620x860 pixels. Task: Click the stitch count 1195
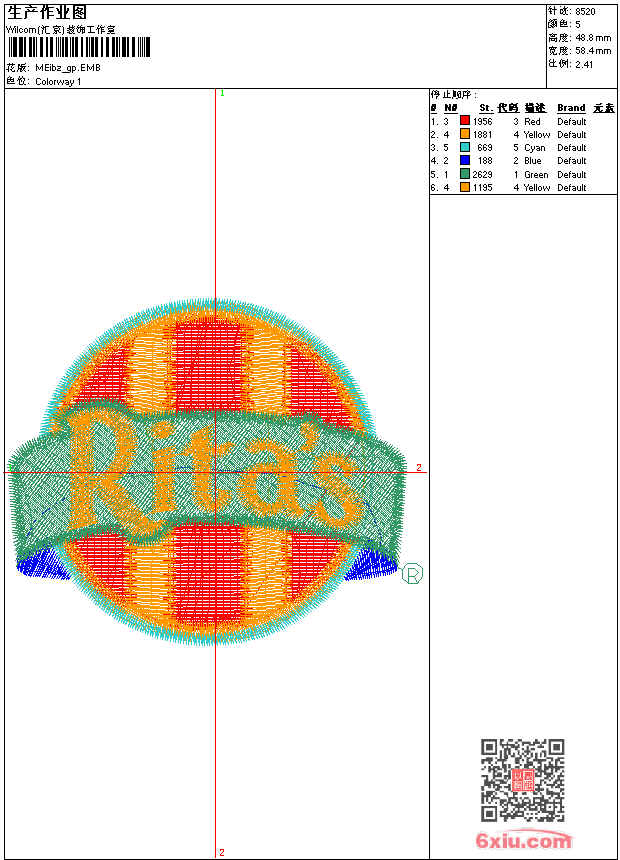(x=483, y=188)
